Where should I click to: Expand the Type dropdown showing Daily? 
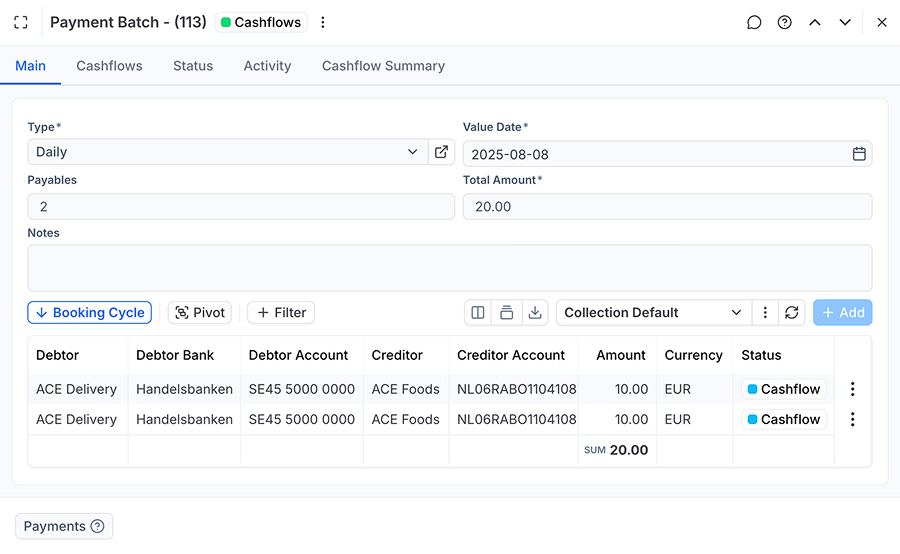[412, 152]
